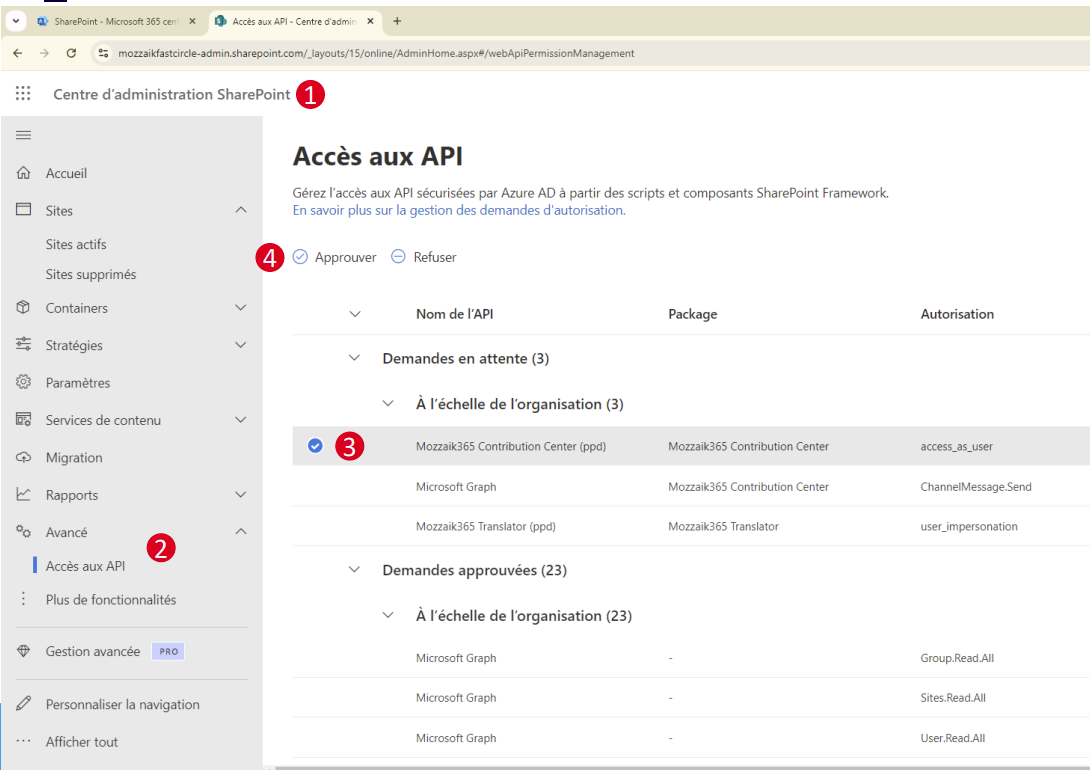Collapse À l'échelle de l'organisation (23) group
The height and width of the screenshot is (770, 1090).
pyautogui.click(x=388, y=615)
